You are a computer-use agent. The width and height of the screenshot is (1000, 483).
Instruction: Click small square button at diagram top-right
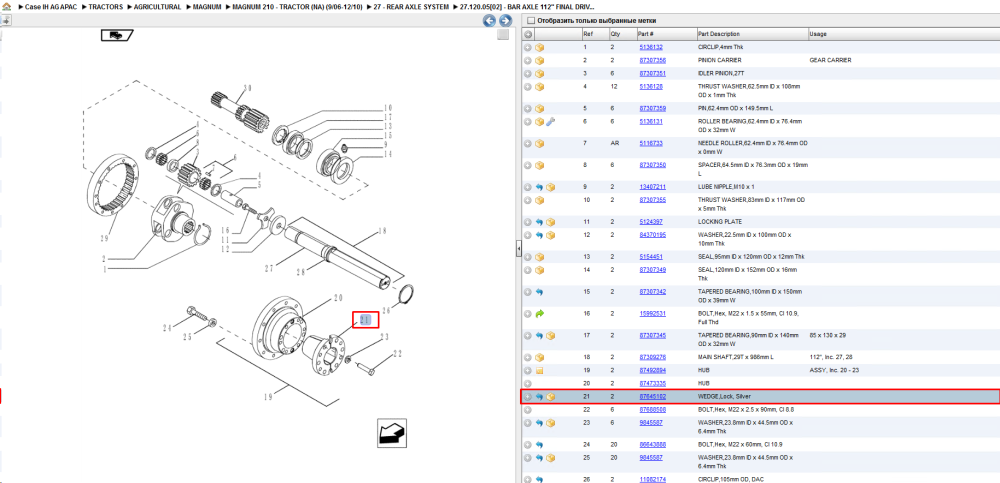503,34
